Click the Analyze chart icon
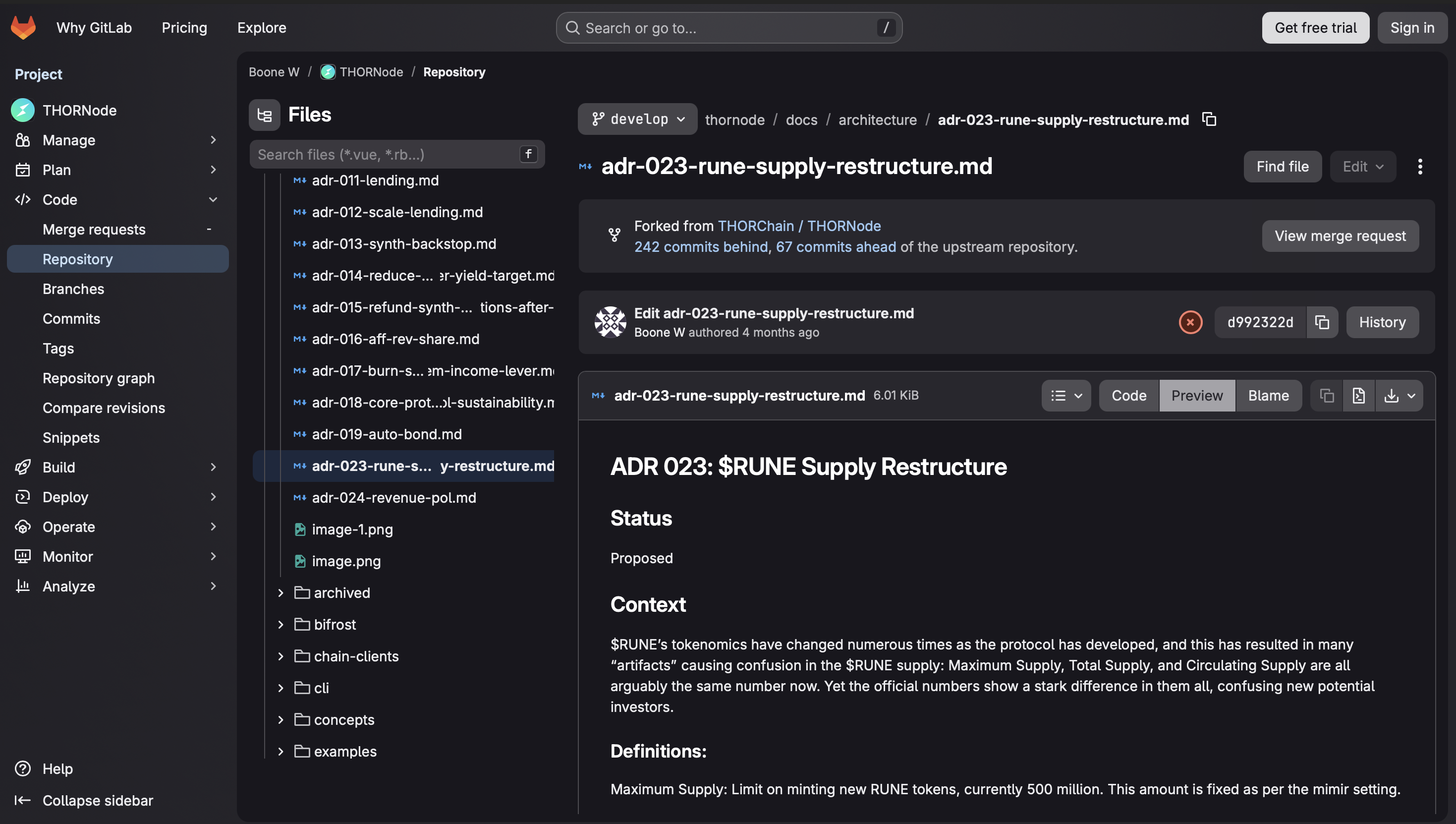 [x=23, y=587]
